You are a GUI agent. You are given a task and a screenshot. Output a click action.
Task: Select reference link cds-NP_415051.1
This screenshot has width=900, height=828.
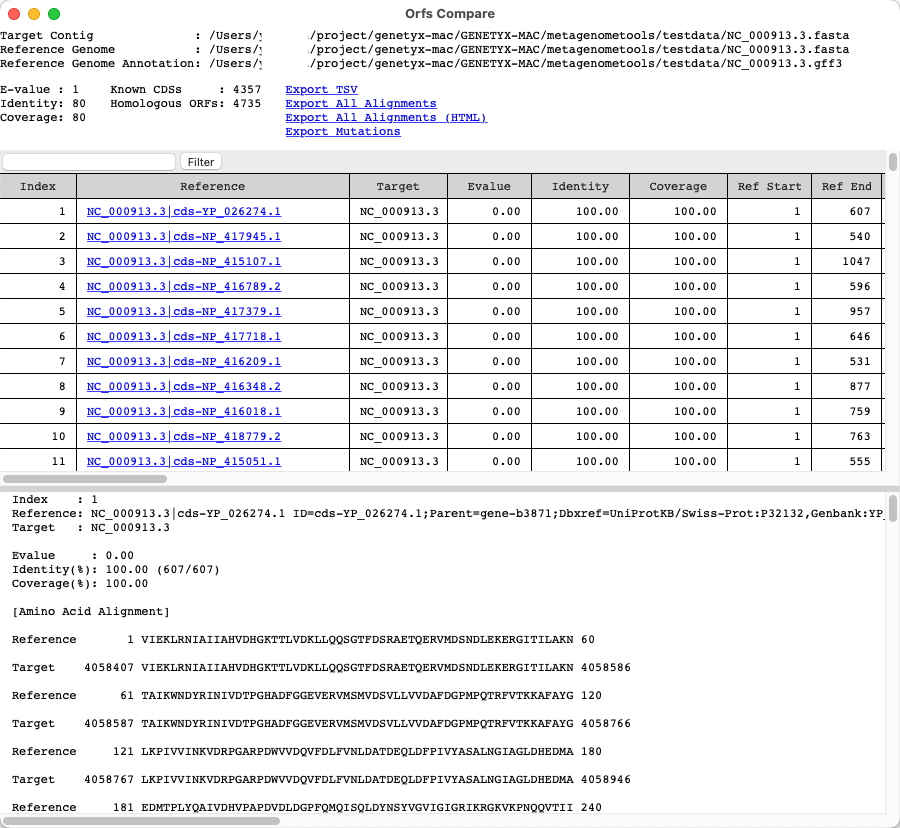point(184,461)
